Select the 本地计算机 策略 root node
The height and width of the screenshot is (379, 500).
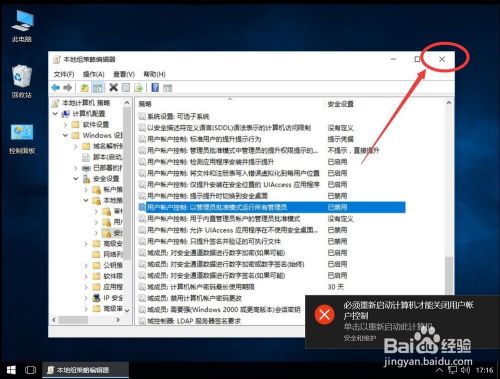(82, 103)
